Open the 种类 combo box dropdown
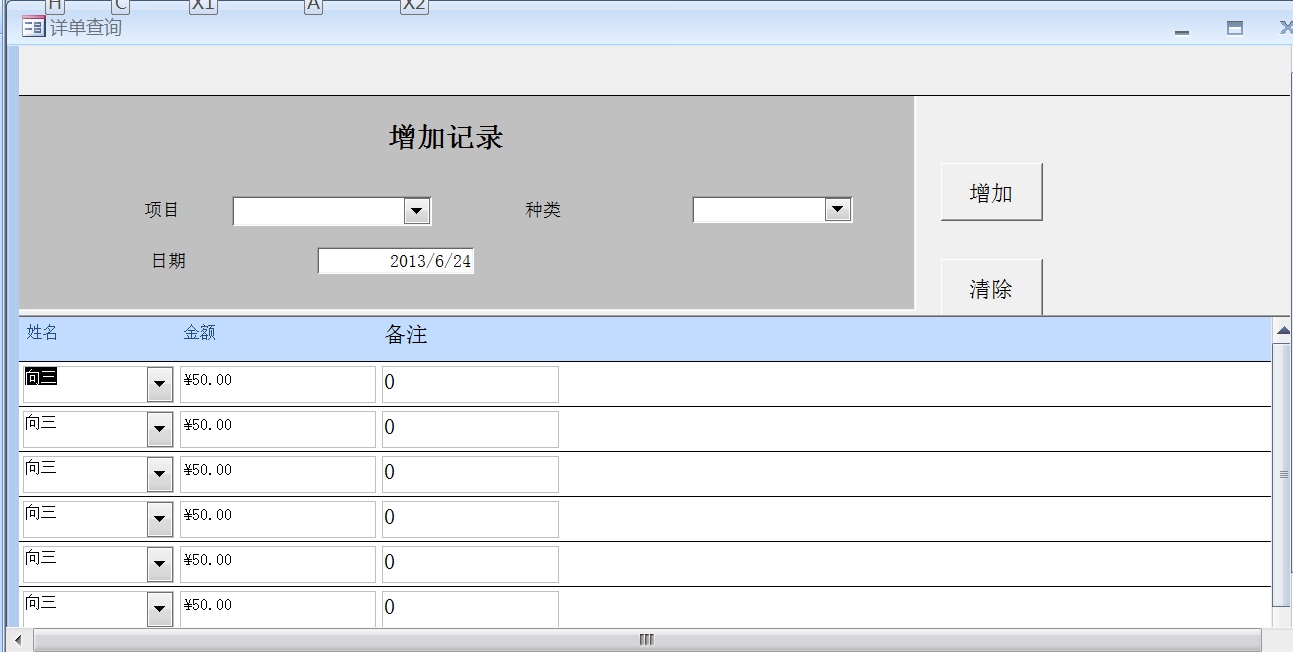The image size is (1293, 652). (x=837, y=210)
